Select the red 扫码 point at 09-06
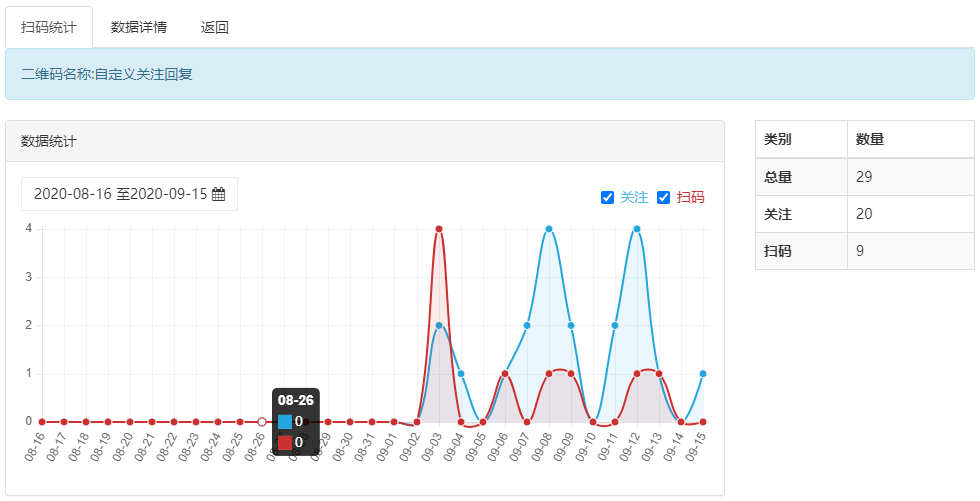The width and height of the screenshot is (980, 501). click(x=505, y=374)
